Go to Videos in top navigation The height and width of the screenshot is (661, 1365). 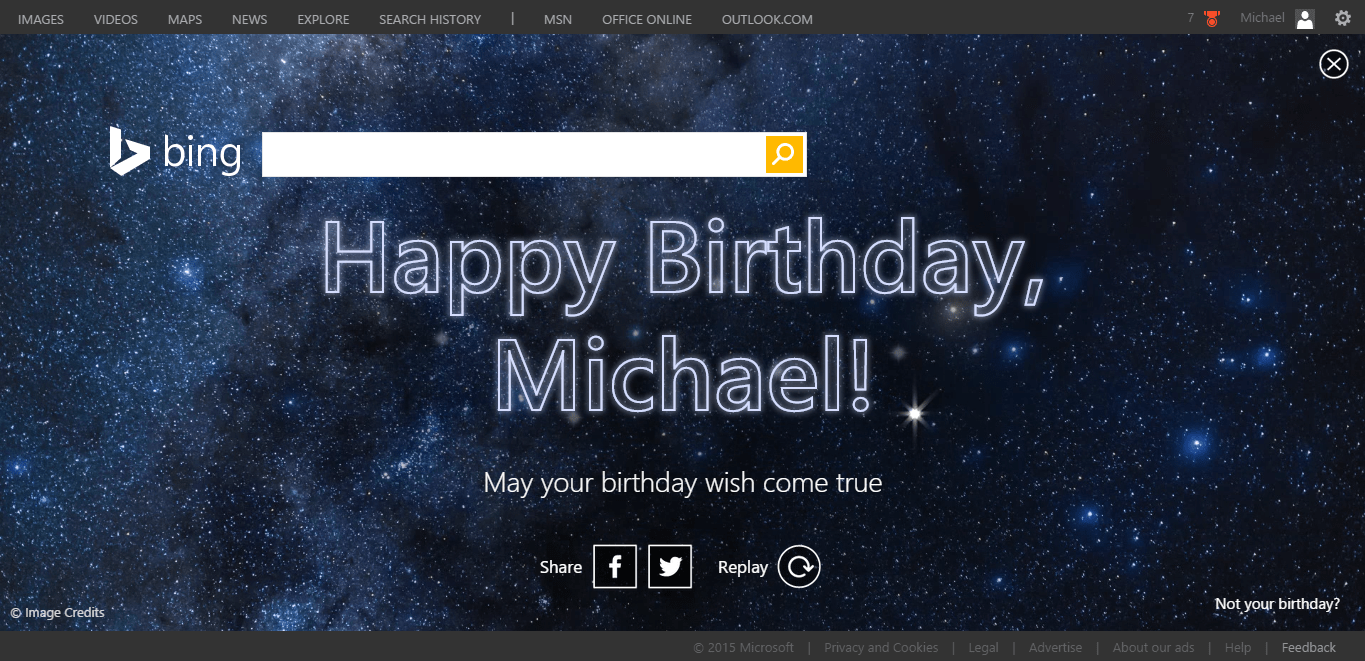pyautogui.click(x=116, y=19)
